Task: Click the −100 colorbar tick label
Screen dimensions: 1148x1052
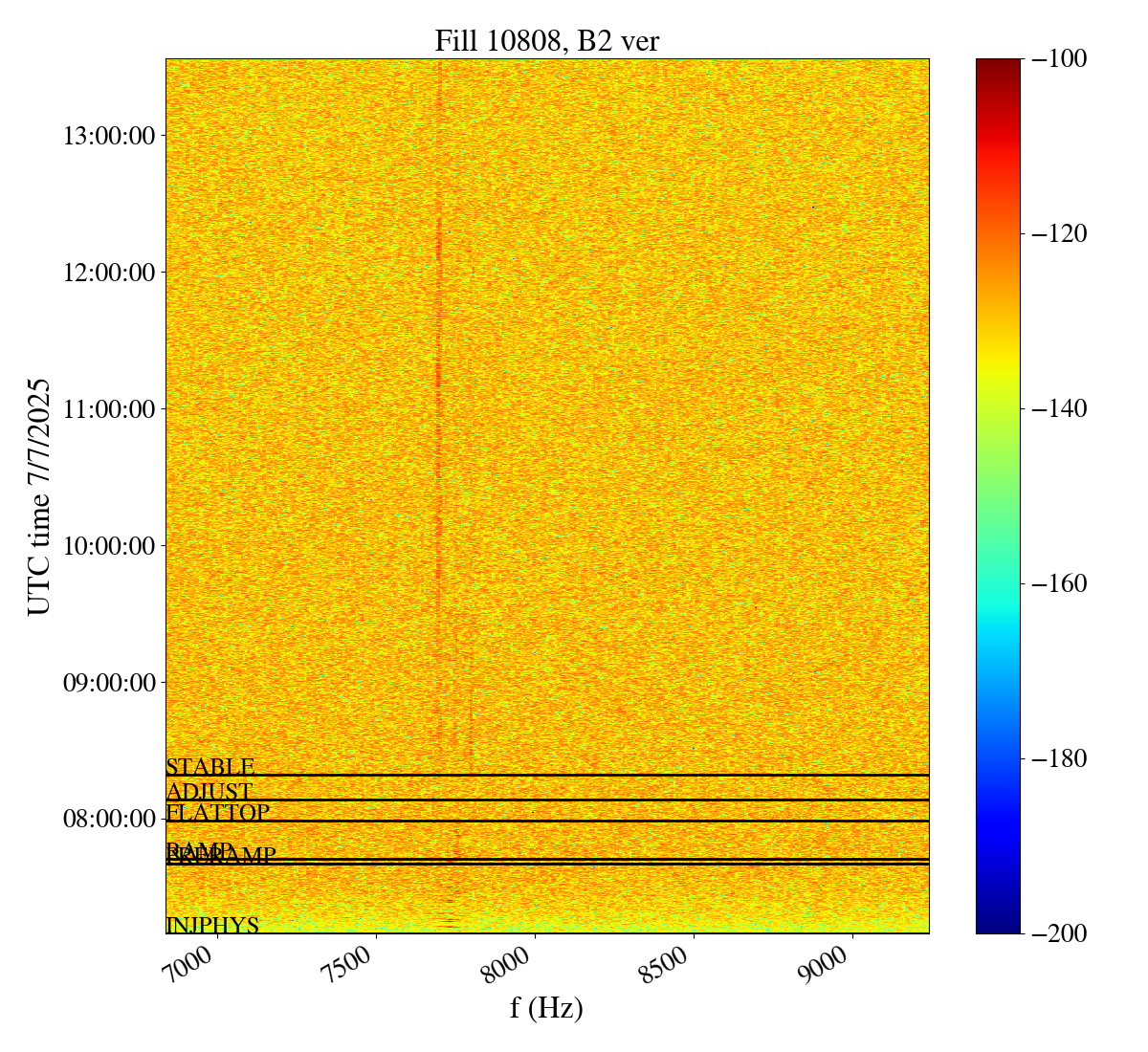Action: tap(1060, 59)
